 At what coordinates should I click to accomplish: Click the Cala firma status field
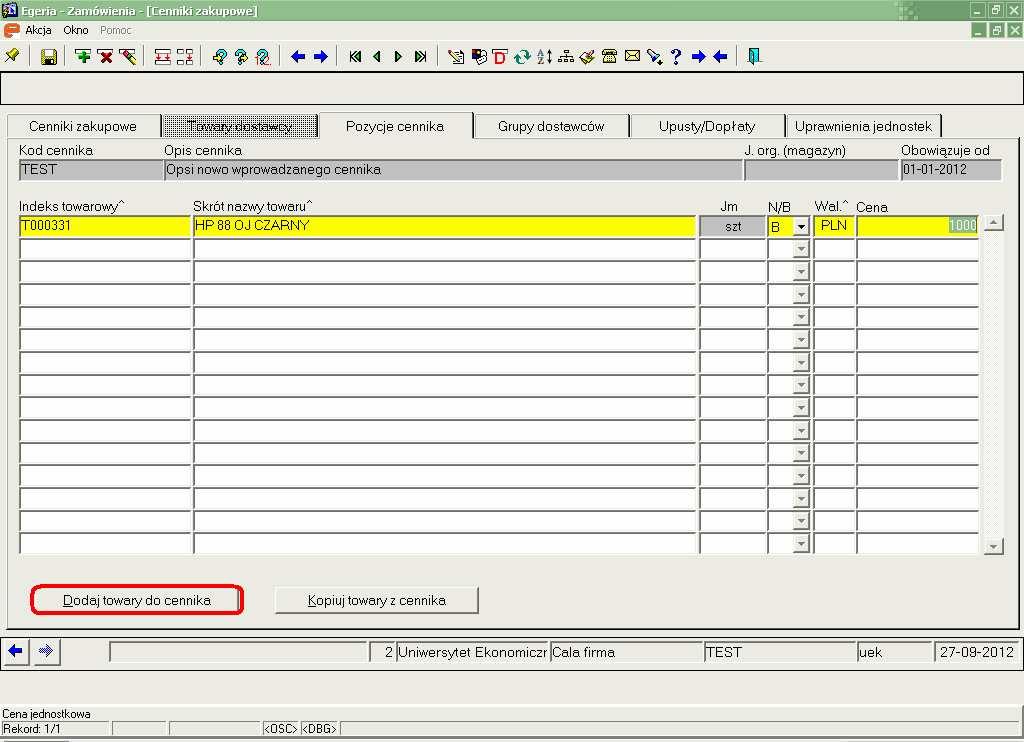tap(626, 652)
